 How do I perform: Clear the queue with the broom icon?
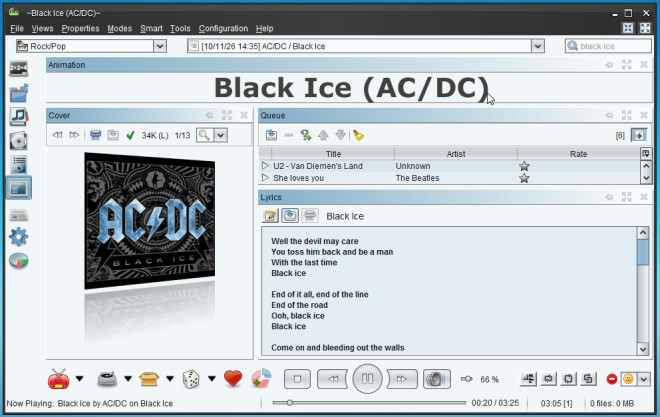(x=358, y=135)
